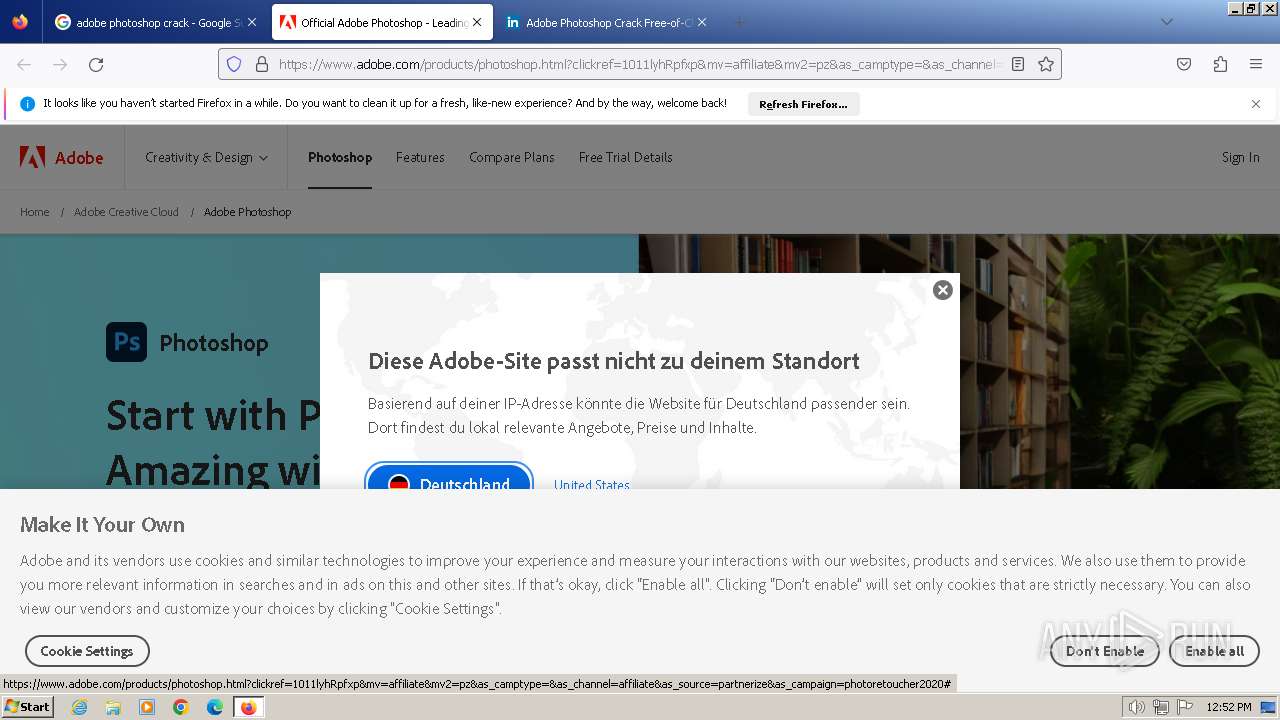Switch to the LinkedIn Photoshop Crack tab
This screenshot has width=1280, height=720.
[607, 22]
